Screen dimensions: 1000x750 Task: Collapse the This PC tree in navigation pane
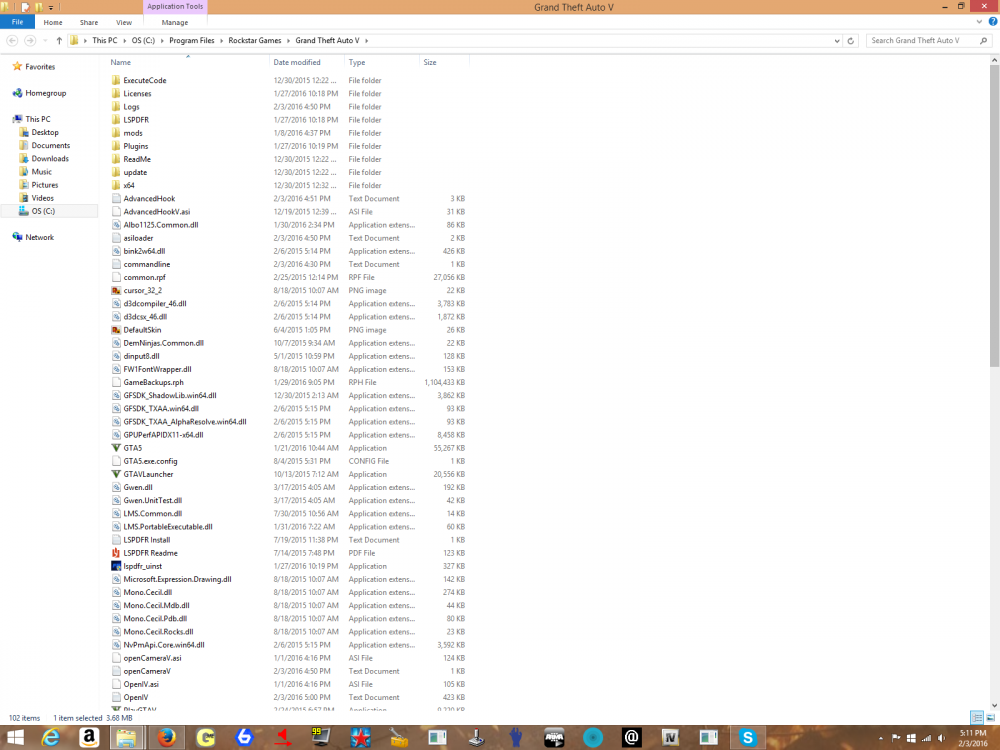[x=8, y=118]
